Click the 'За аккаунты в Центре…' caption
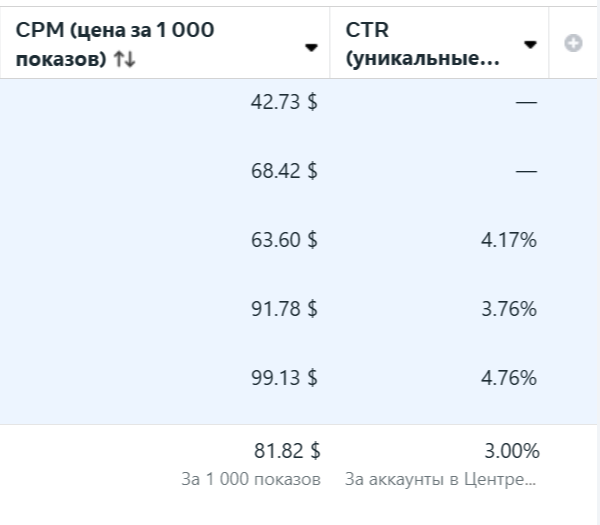Screen dimensions: 600x525 (x=440, y=479)
